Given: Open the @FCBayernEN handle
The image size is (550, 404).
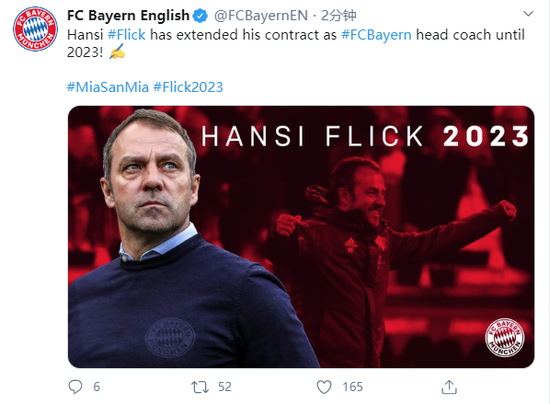Looking at the screenshot, I should tap(261, 15).
